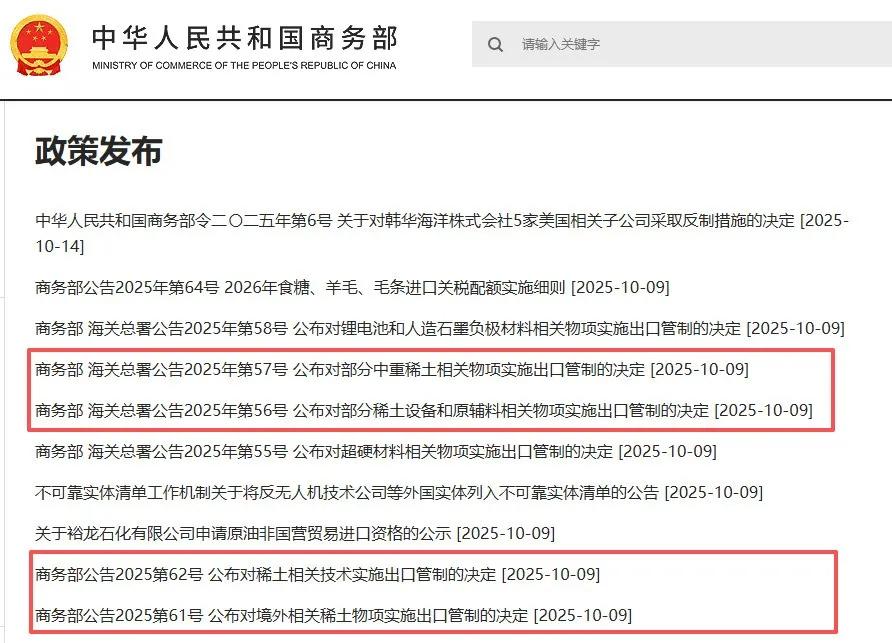Open 公告第56号 稀土设备和原辅料 link
Image resolution: width=892 pixels, height=643 pixels.
point(424,410)
